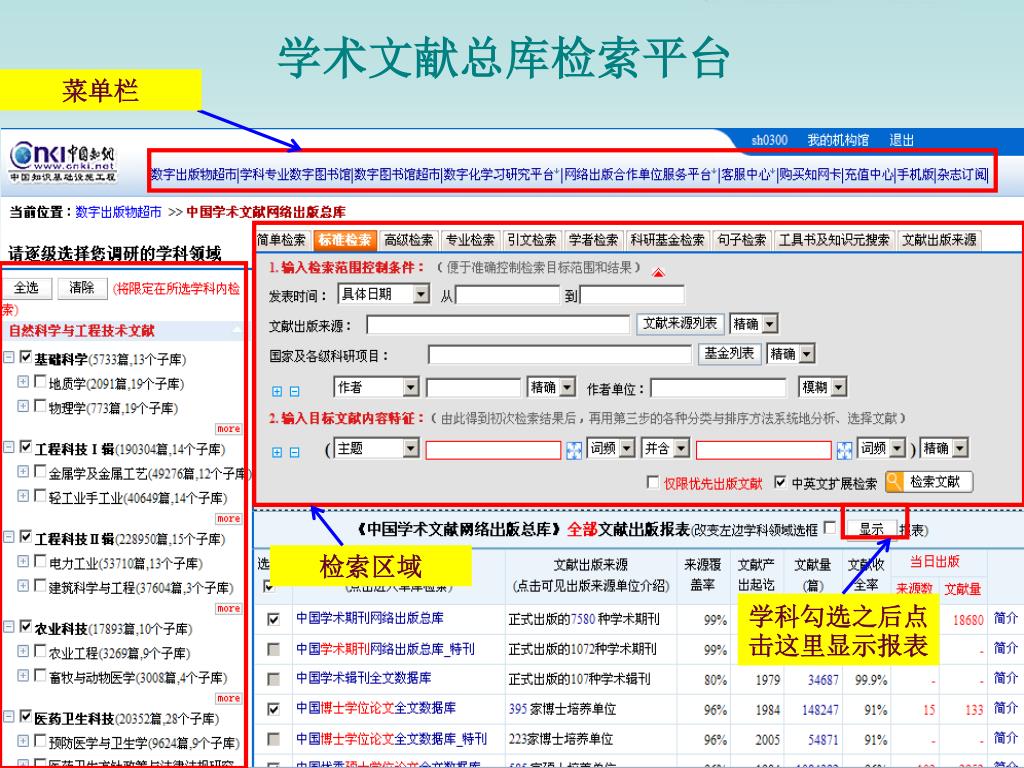Screen dimensions: 1024x768
Task: Click the 检索文献 search button
Action: coord(929,482)
